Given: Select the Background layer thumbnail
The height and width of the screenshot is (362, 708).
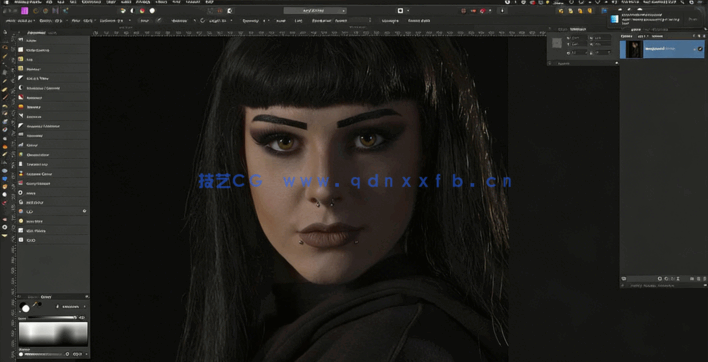Looking at the screenshot, I should [x=634, y=49].
